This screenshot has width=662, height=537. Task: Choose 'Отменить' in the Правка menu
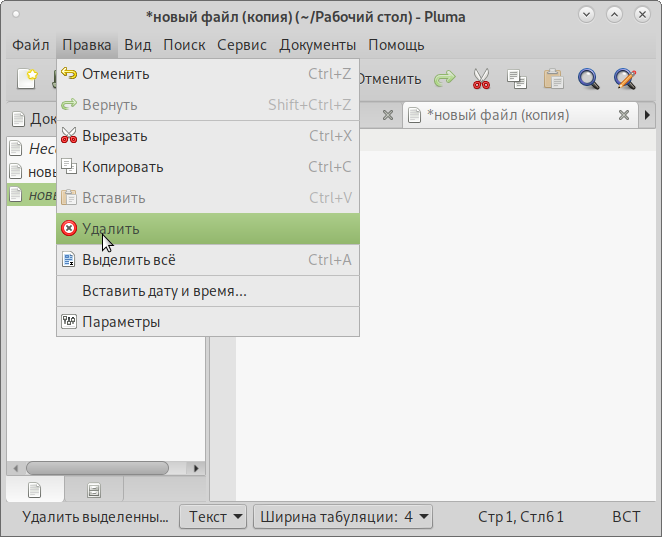coord(115,74)
